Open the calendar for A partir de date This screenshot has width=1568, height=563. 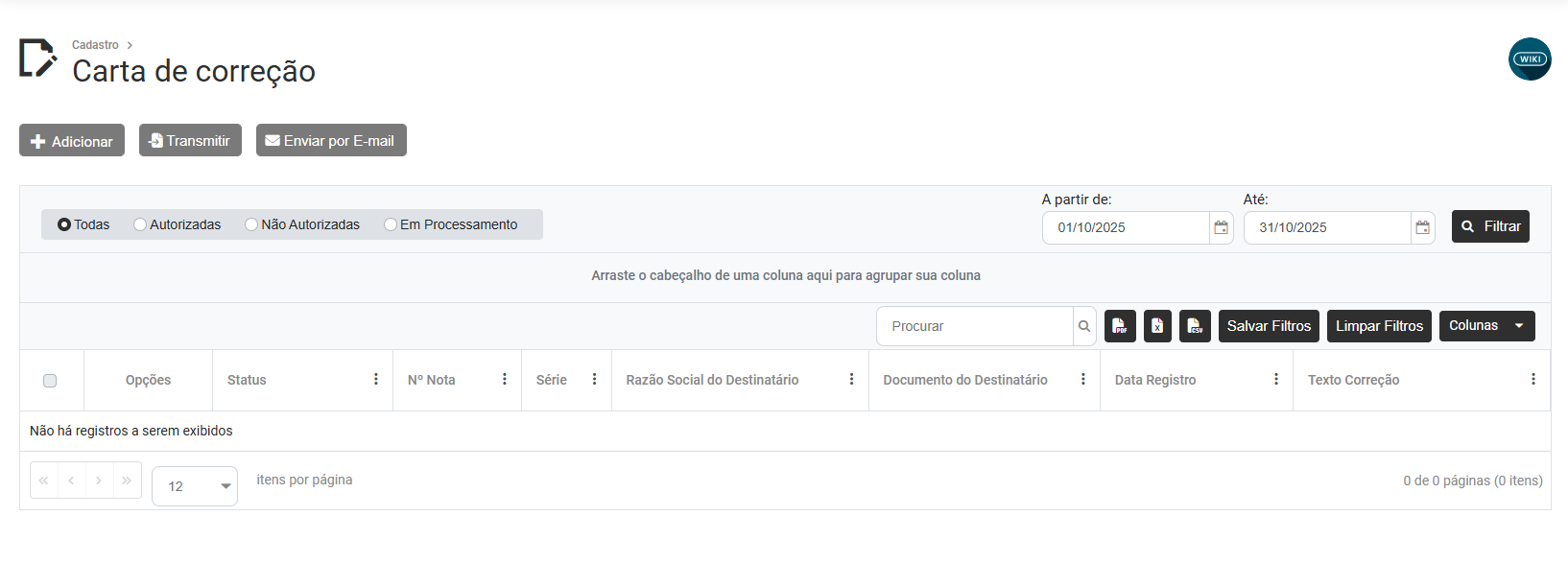[x=1222, y=227]
